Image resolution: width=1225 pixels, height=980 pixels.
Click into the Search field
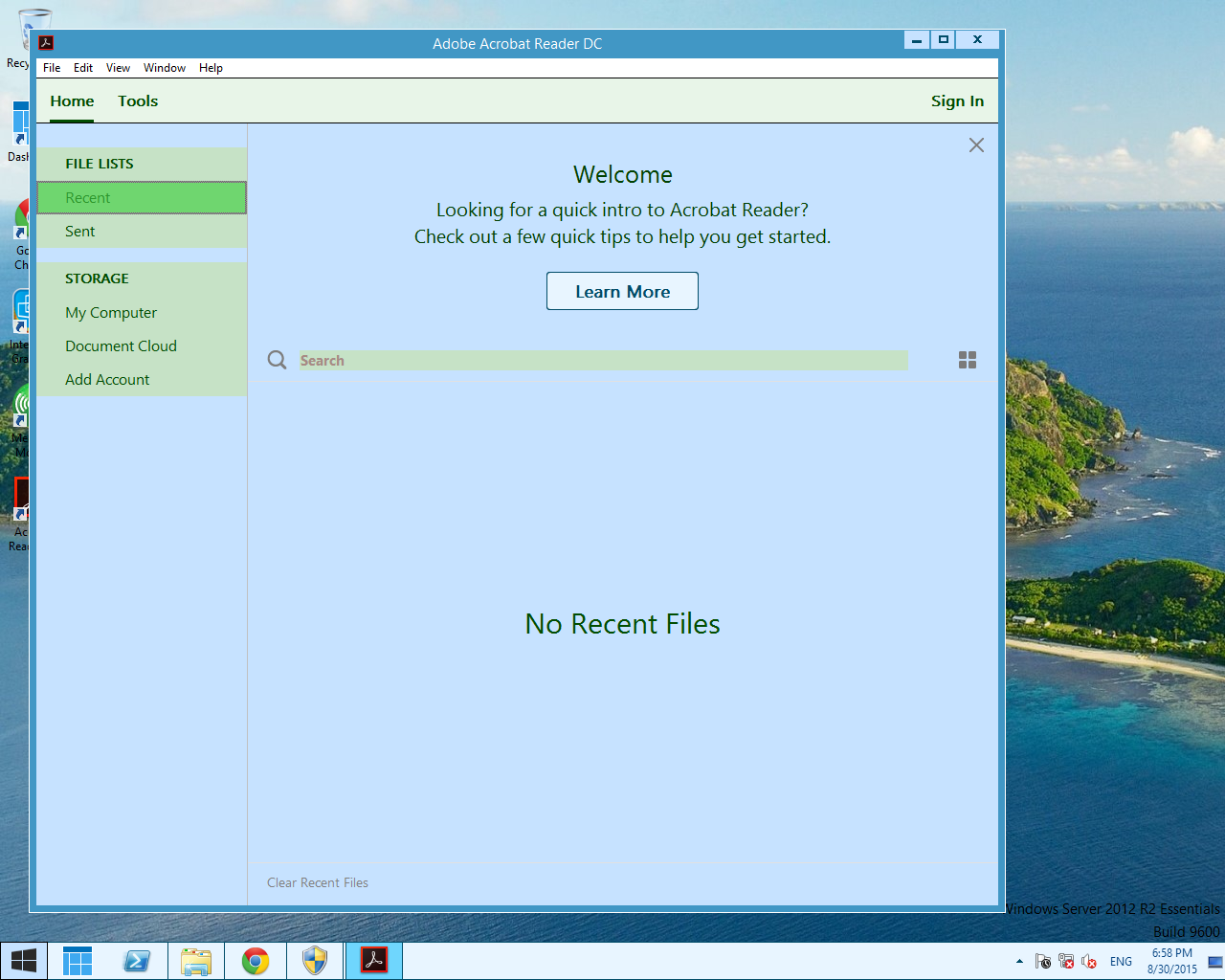click(x=603, y=361)
